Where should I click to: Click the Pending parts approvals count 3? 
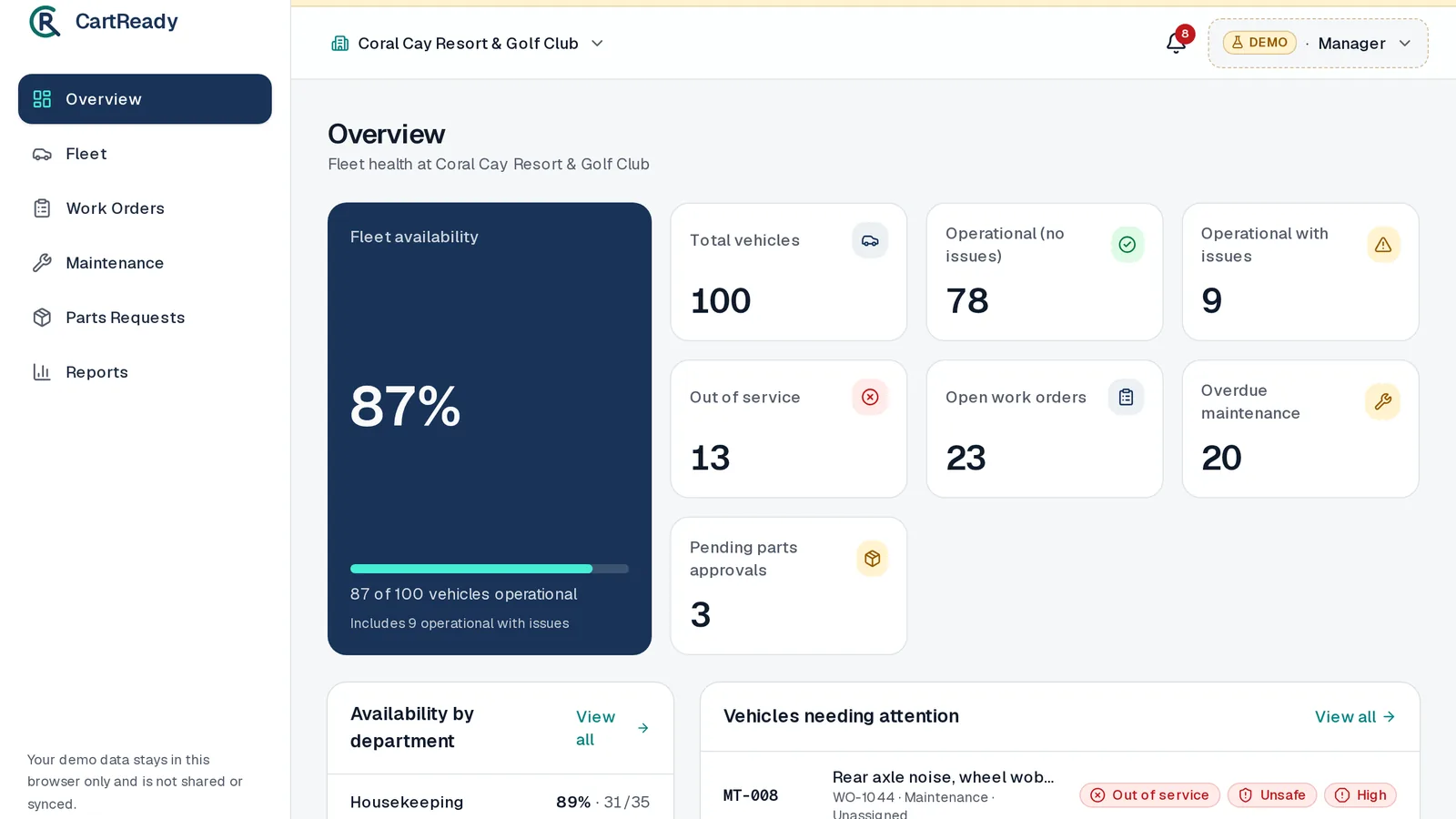click(x=701, y=615)
